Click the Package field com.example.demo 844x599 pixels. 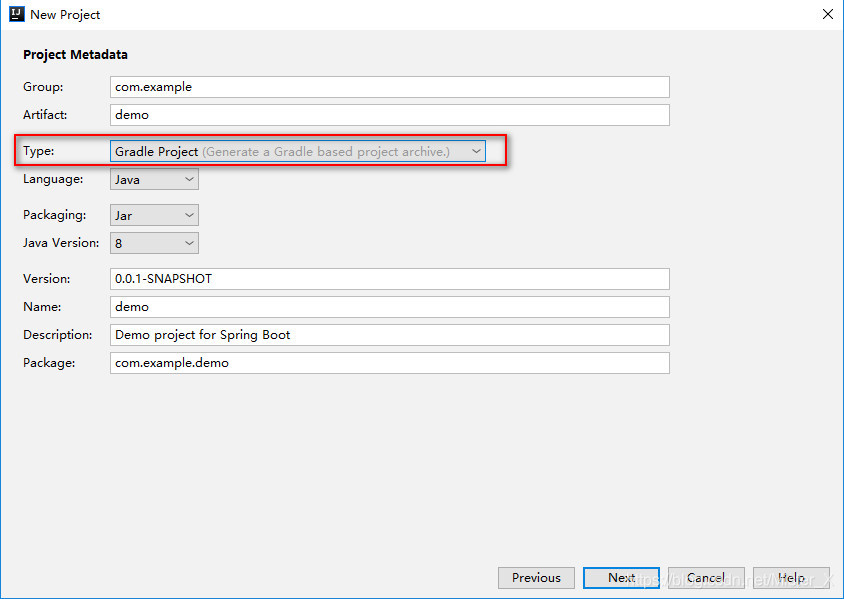(x=390, y=363)
